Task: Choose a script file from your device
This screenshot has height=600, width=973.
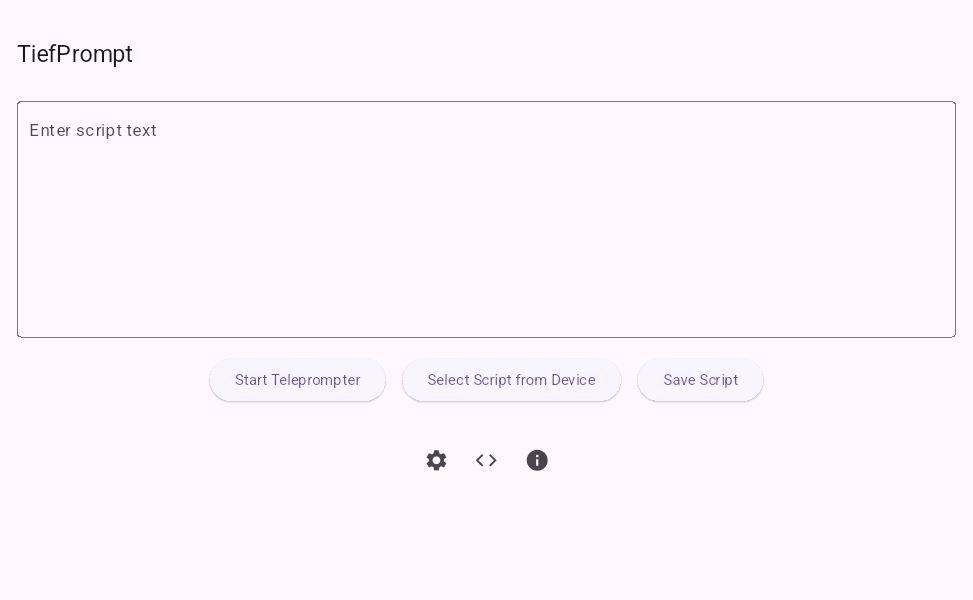Action: (511, 380)
